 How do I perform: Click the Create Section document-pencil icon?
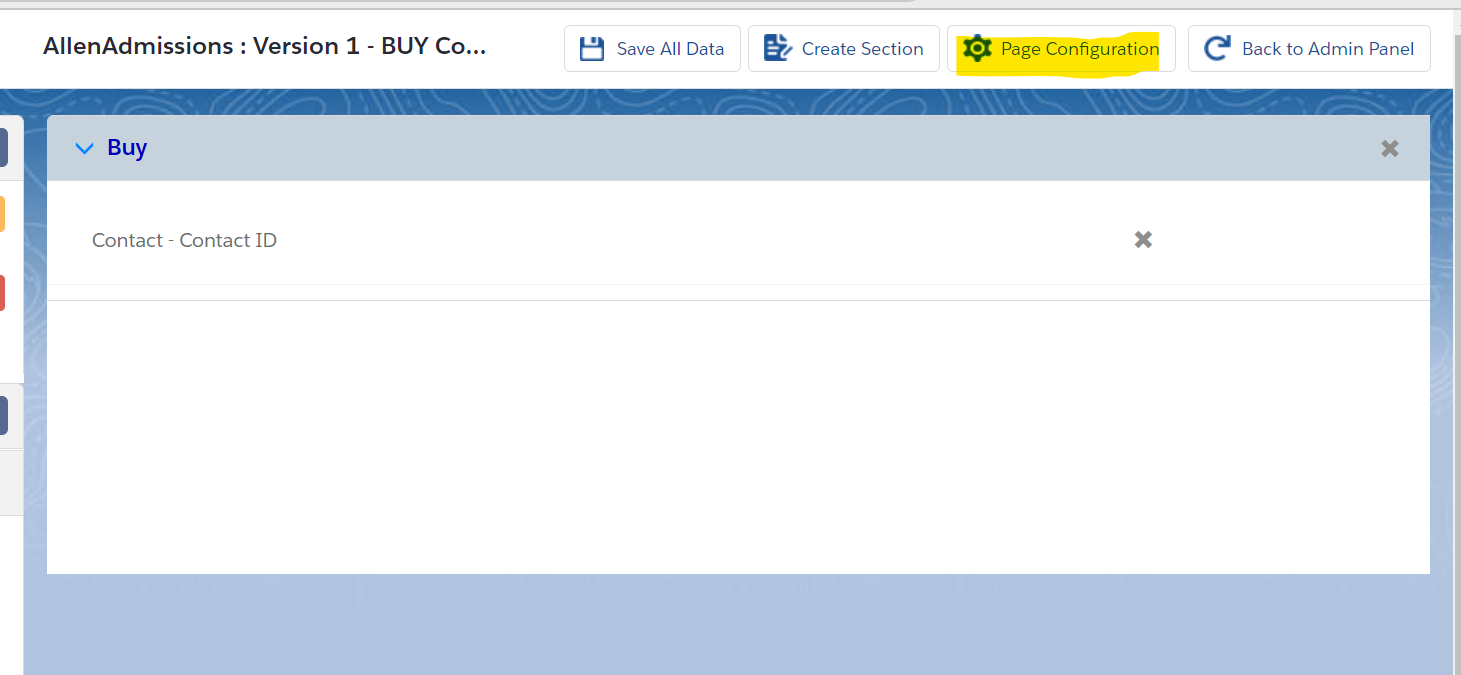pos(777,48)
